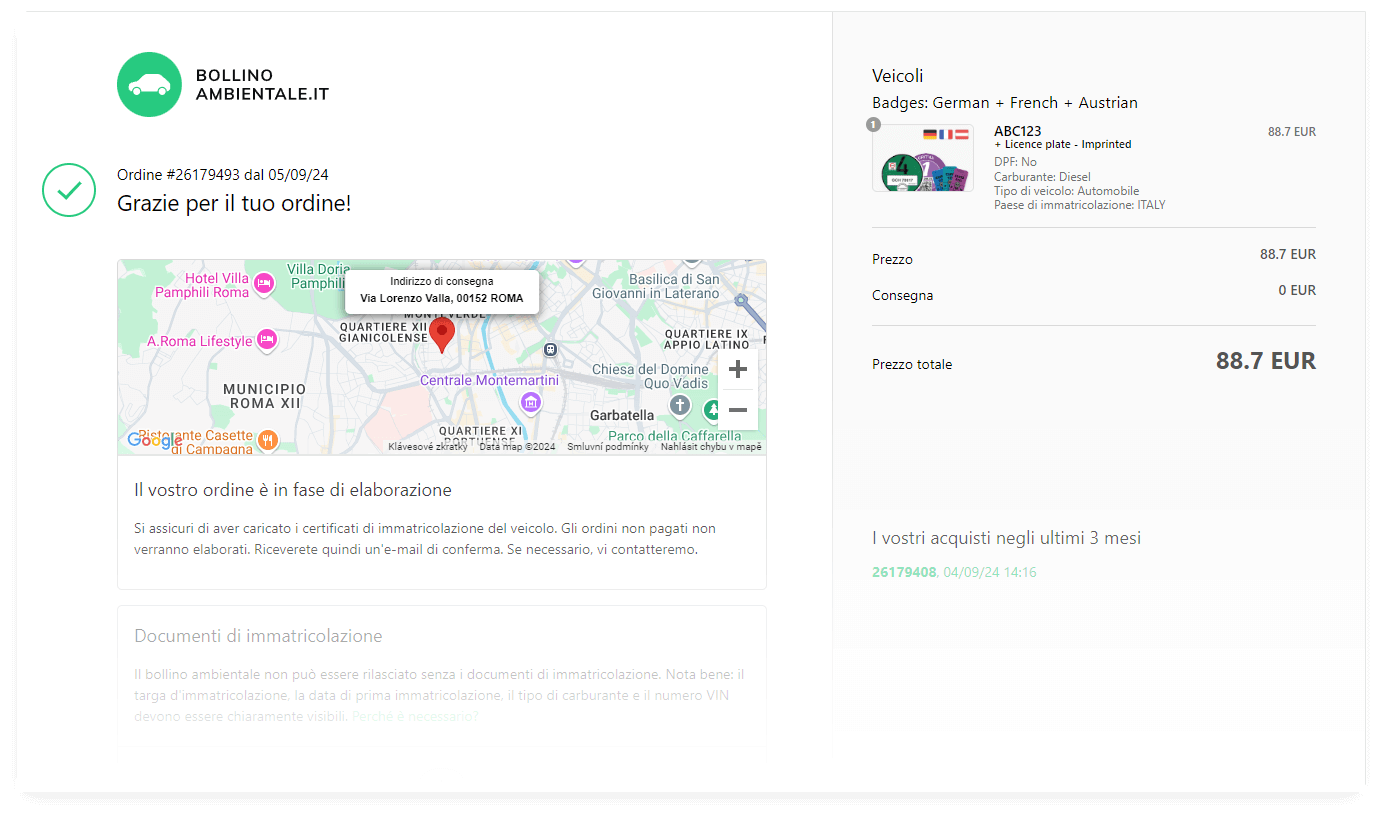The width and height of the screenshot is (1382, 816).
Task: Click the green order confirmation checkmark icon
Action: pos(69,189)
